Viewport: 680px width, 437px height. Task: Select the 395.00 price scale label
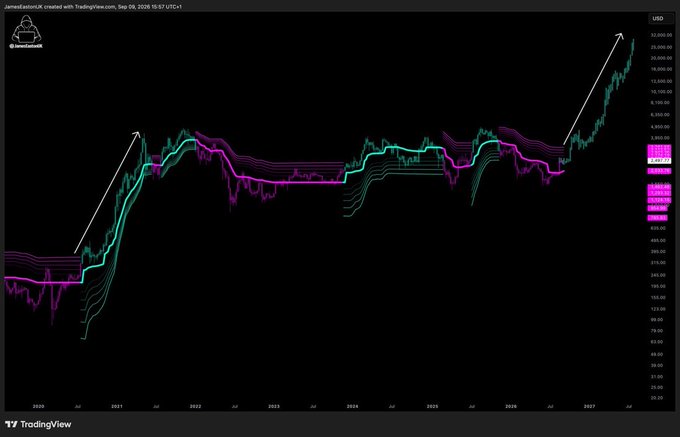click(657, 251)
